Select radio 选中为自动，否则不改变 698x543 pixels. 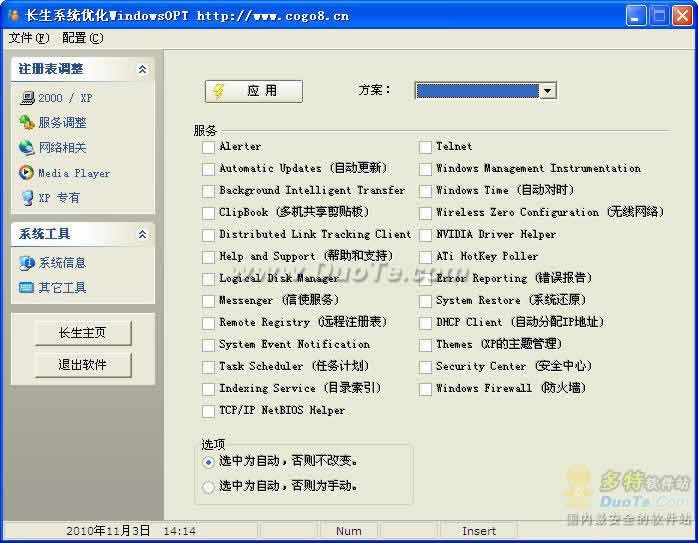208,462
